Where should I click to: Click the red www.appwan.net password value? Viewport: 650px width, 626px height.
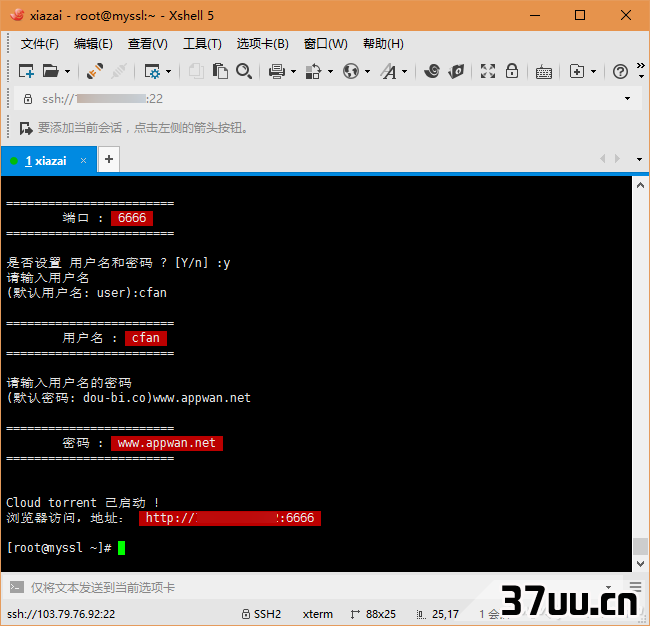(x=167, y=443)
